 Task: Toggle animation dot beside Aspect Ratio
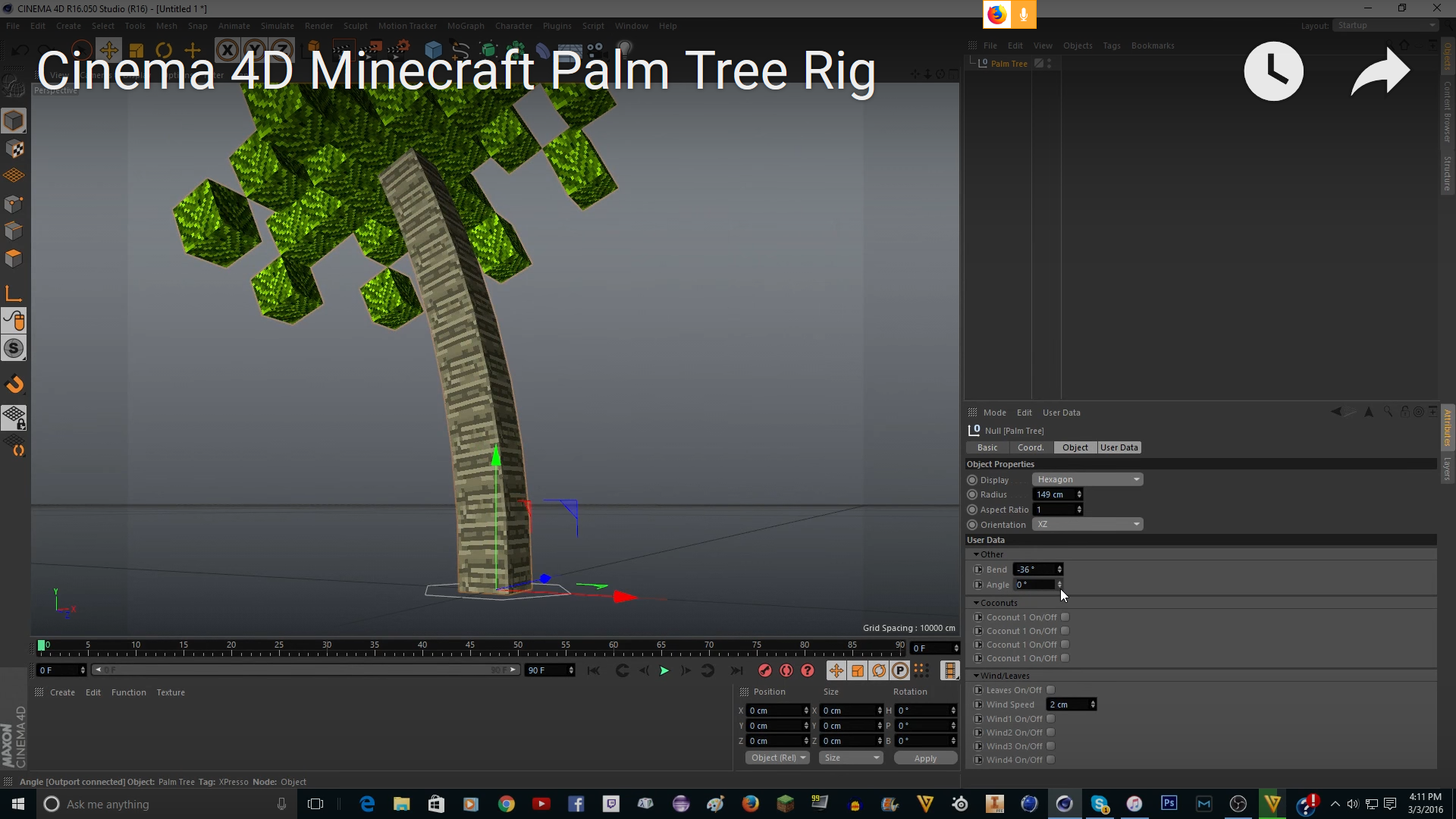pyautogui.click(x=972, y=510)
